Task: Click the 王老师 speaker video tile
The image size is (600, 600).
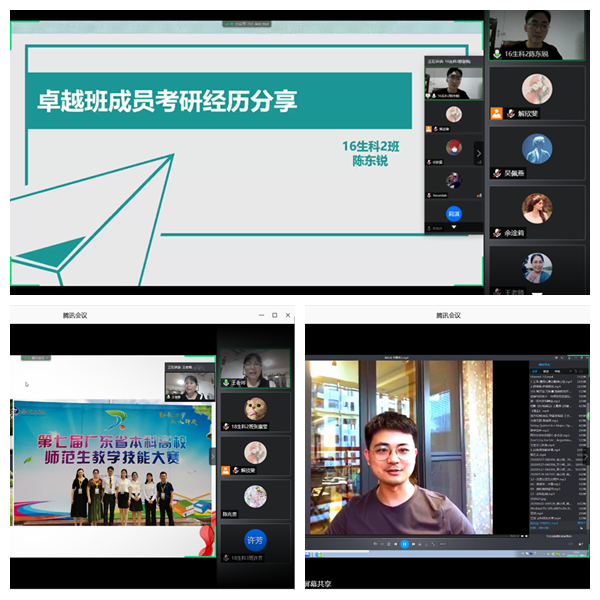Action: coord(255,368)
